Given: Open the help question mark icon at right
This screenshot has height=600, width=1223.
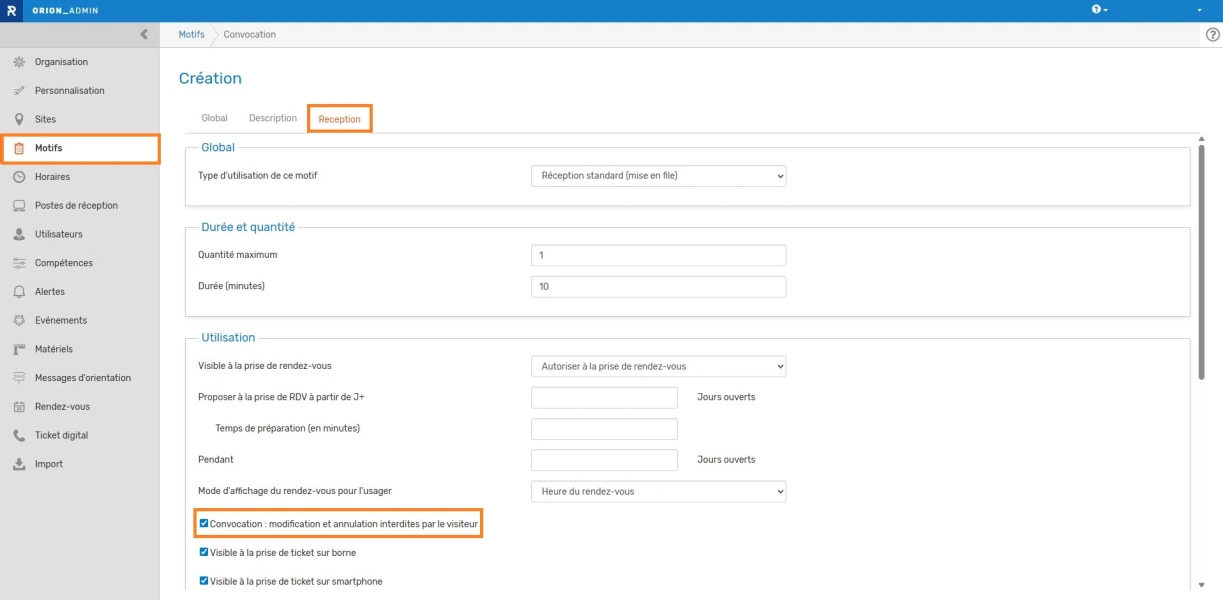Looking at the screenshot, I should click(1213, 35).
